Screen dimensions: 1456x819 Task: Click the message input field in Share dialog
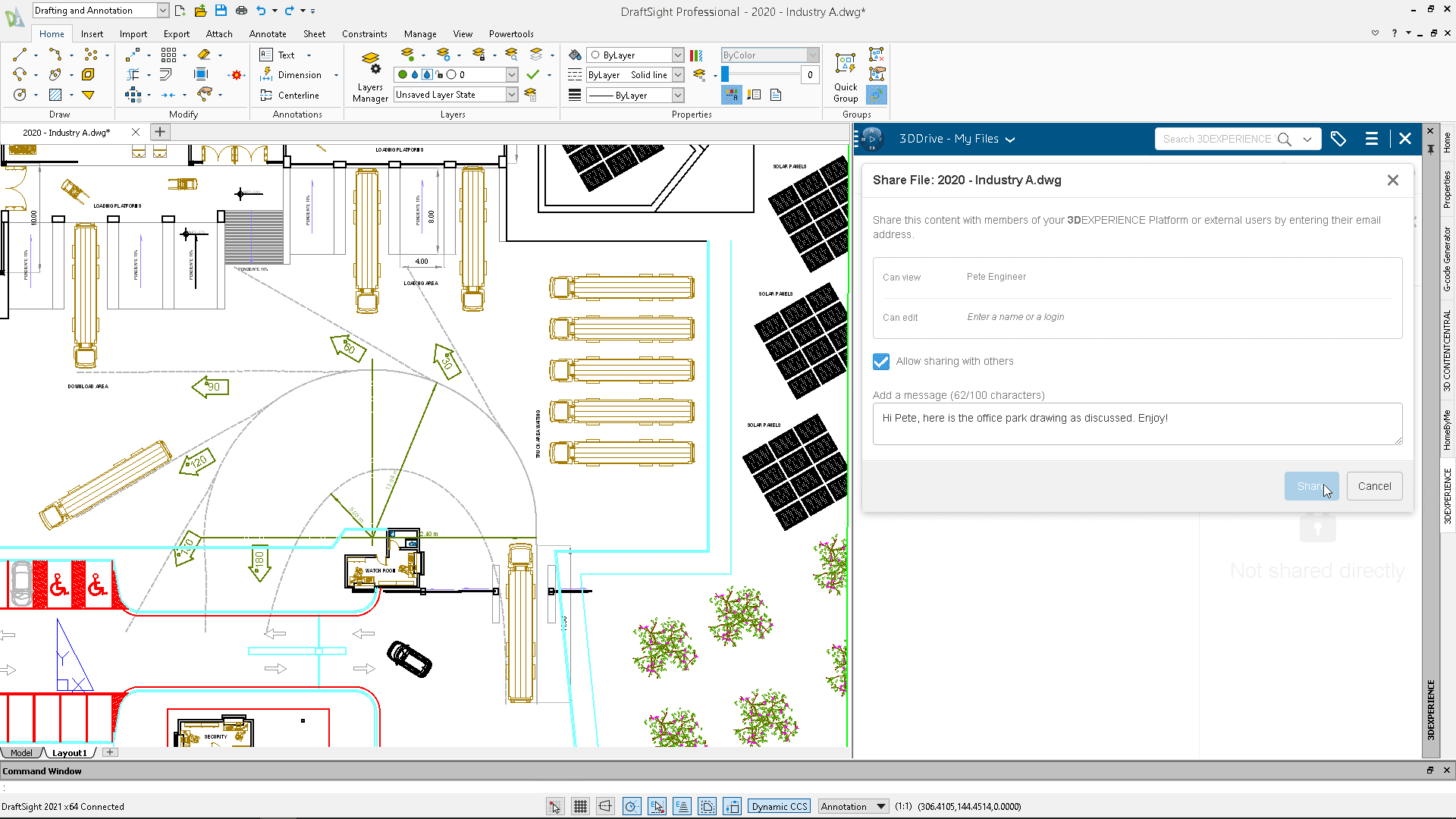(x=1137, y=425)
